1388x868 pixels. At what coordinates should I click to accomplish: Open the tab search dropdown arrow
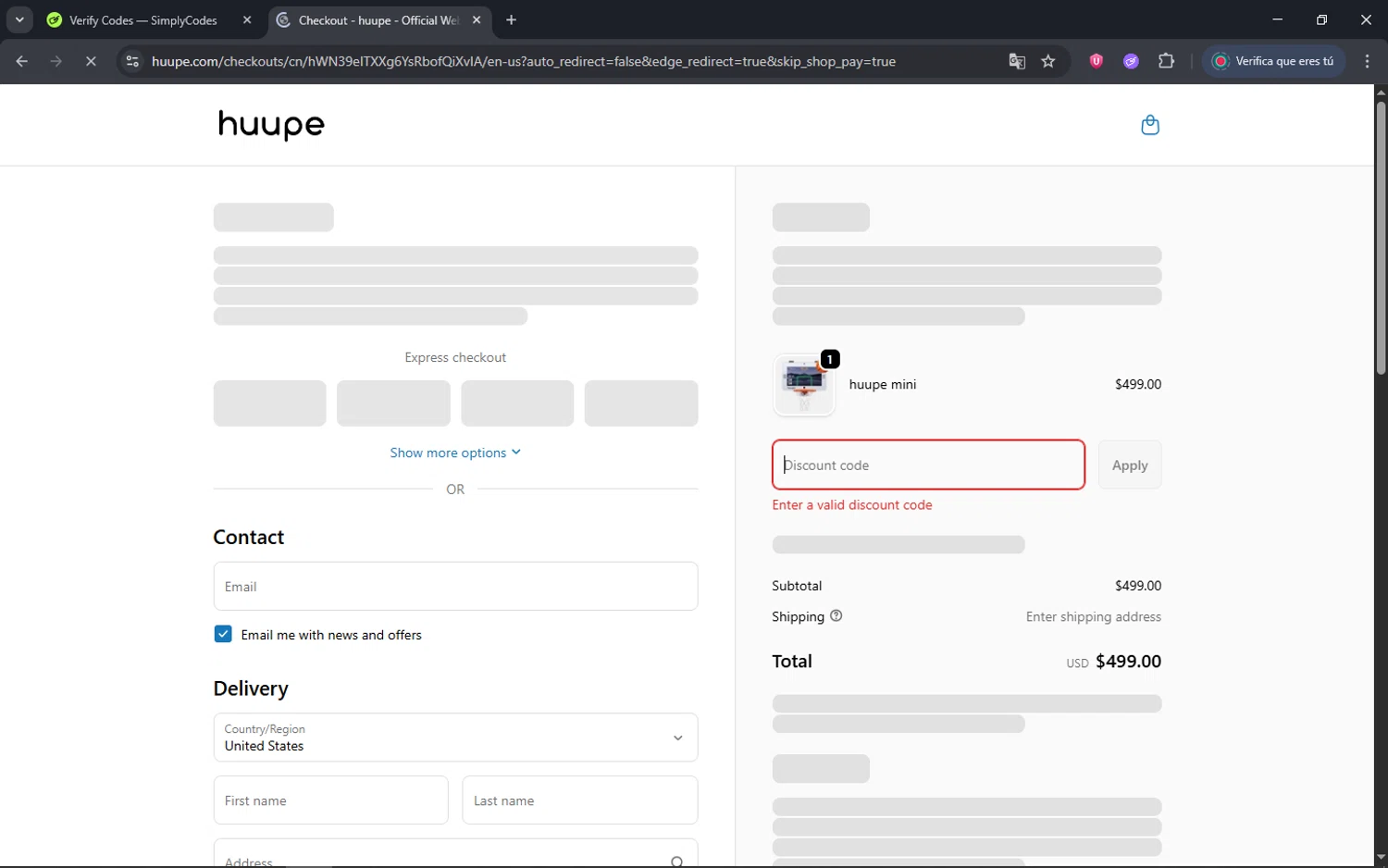pos(19,20)
